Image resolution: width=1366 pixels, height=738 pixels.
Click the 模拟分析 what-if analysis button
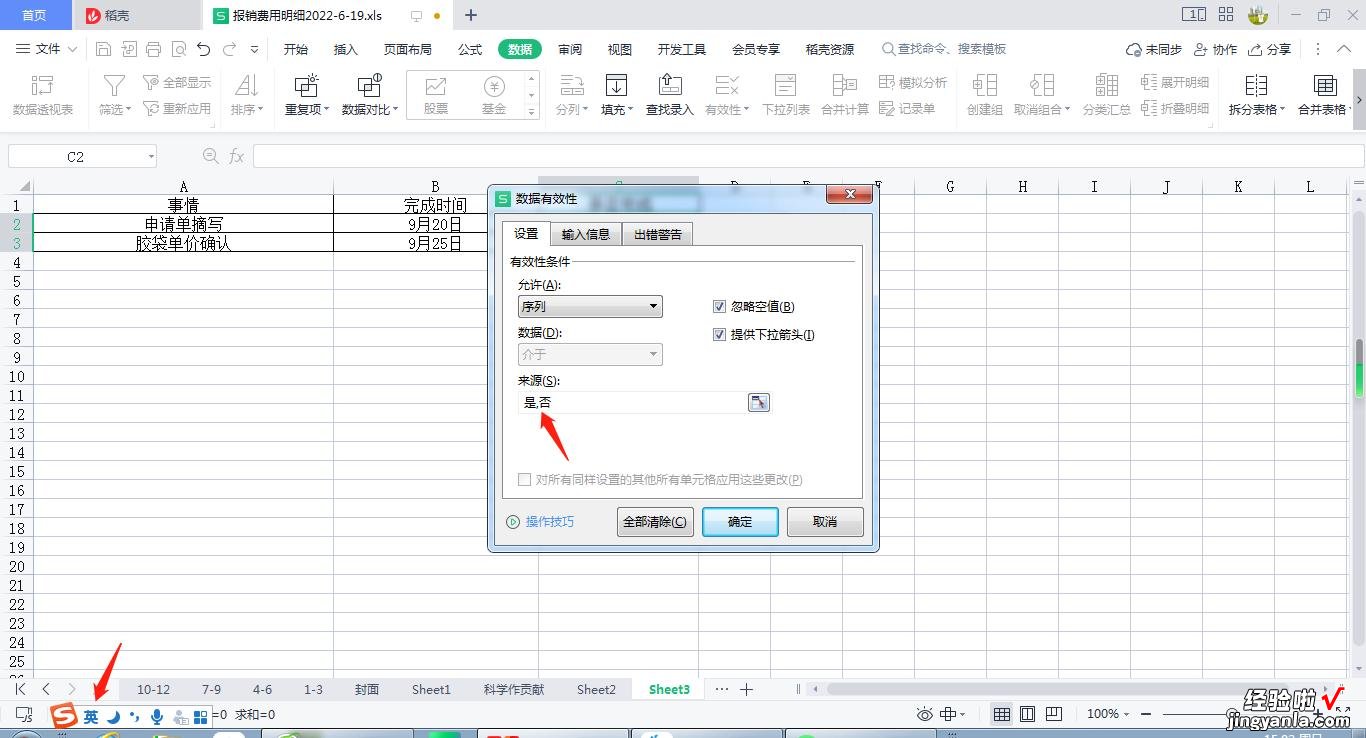913,82
